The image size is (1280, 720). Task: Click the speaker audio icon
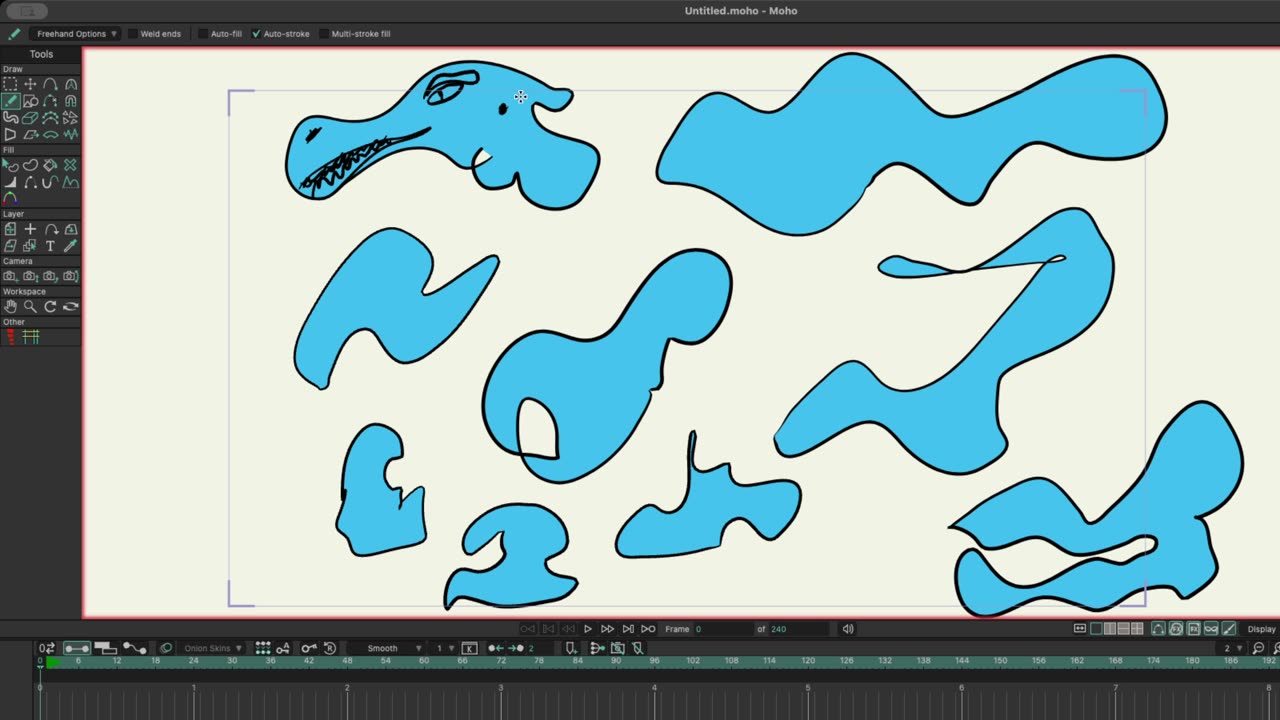[848, 629]
